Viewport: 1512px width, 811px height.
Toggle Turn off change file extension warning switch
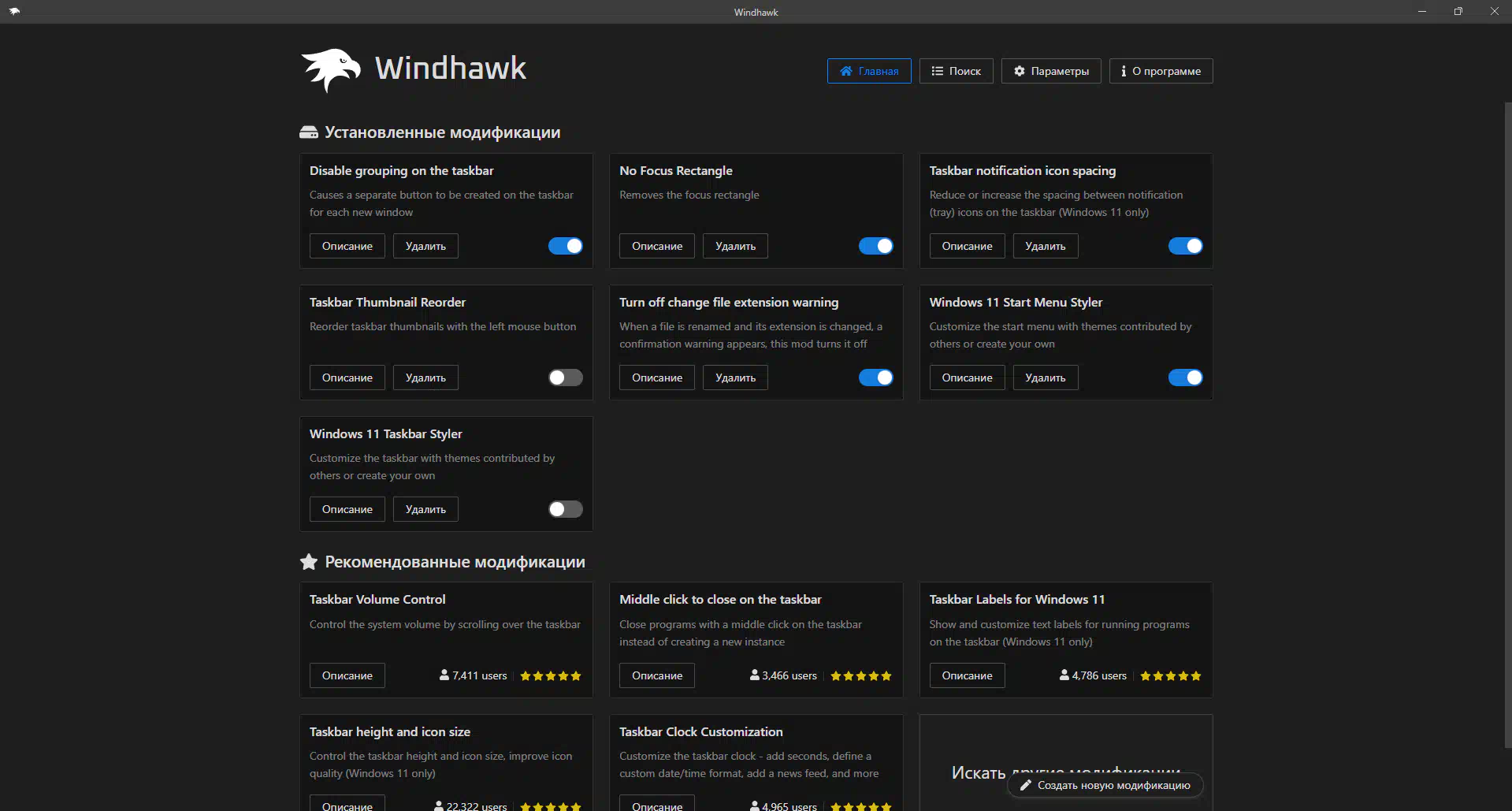click(x=875, y=378)
